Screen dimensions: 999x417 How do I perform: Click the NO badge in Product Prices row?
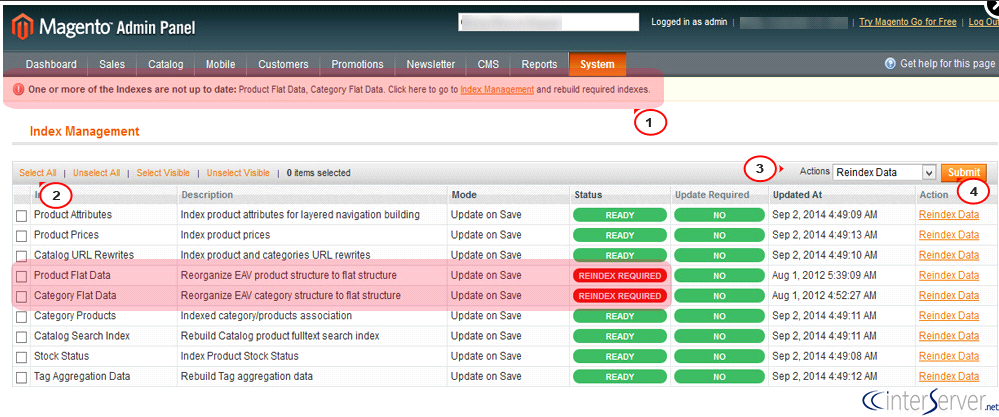(719, 236)
